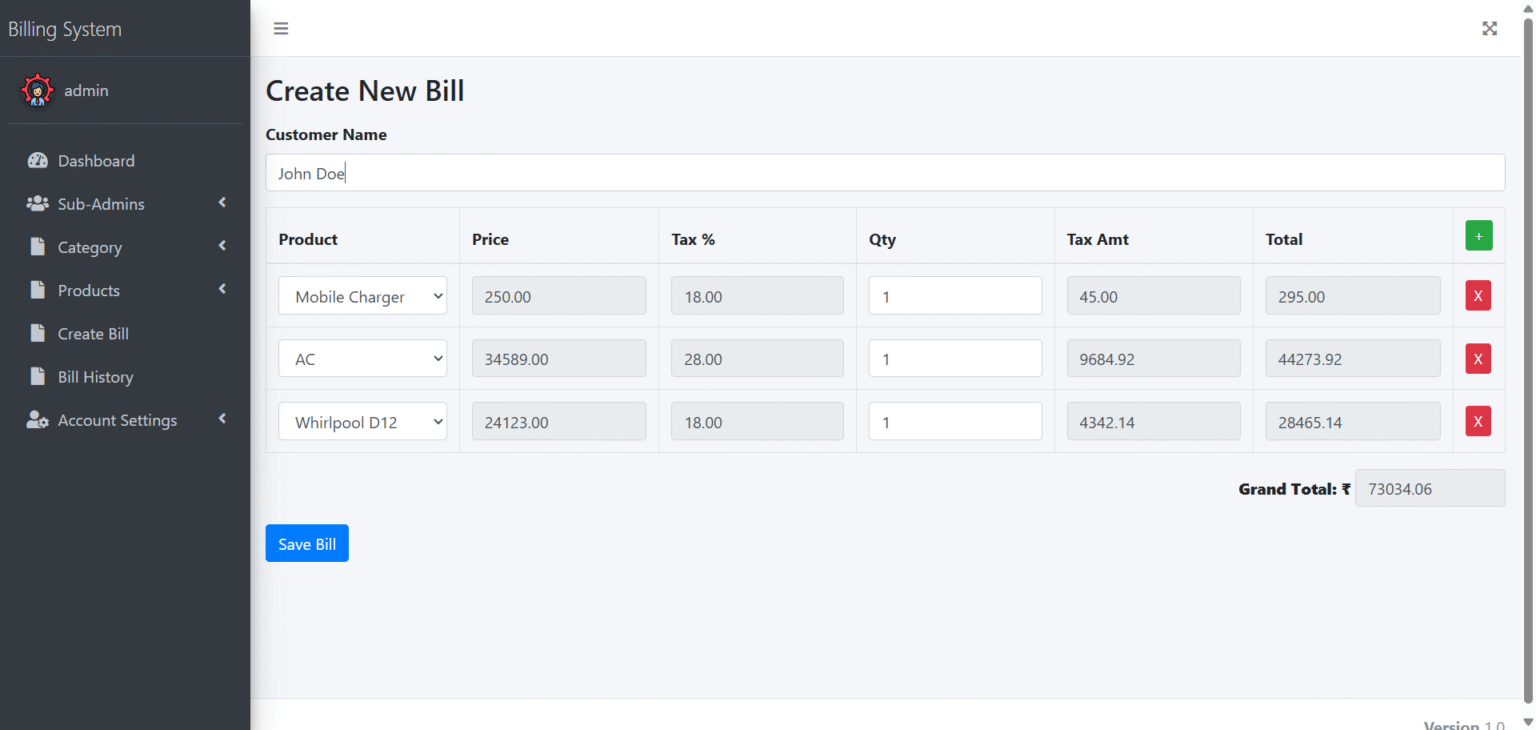Open Products via its sidebar icon

point(37,289)
